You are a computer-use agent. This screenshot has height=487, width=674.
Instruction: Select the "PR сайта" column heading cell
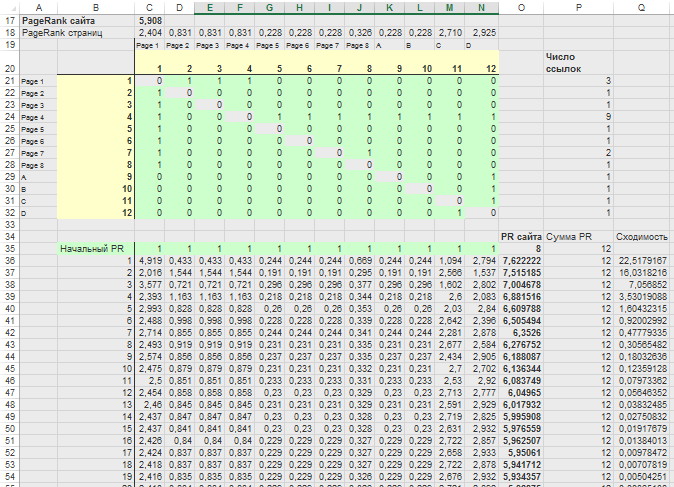[521, 235]
